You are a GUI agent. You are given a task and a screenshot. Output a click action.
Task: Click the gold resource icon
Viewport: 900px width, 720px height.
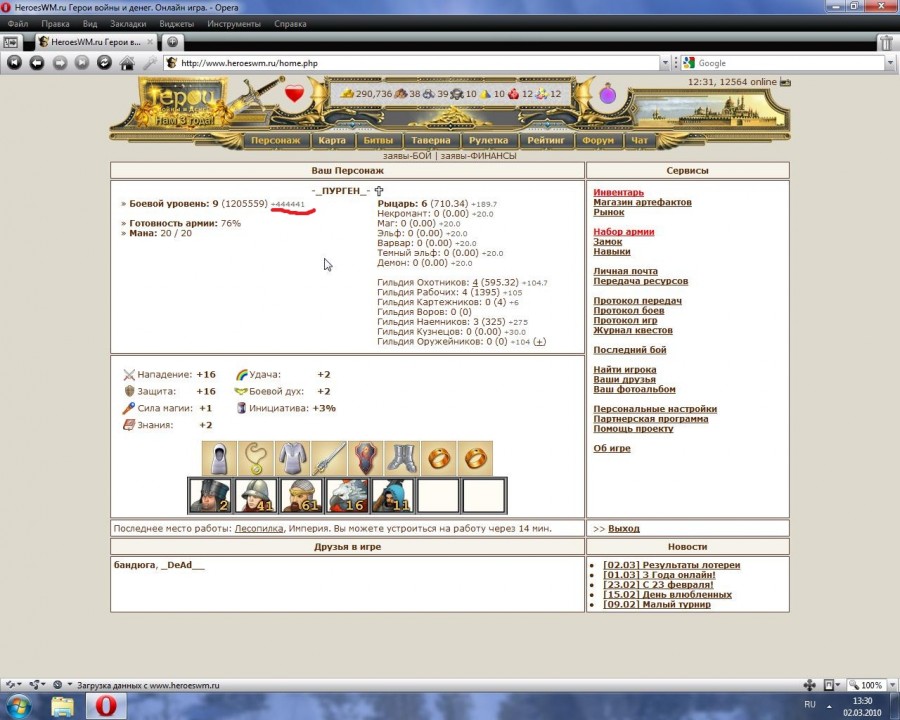[347, 93]
